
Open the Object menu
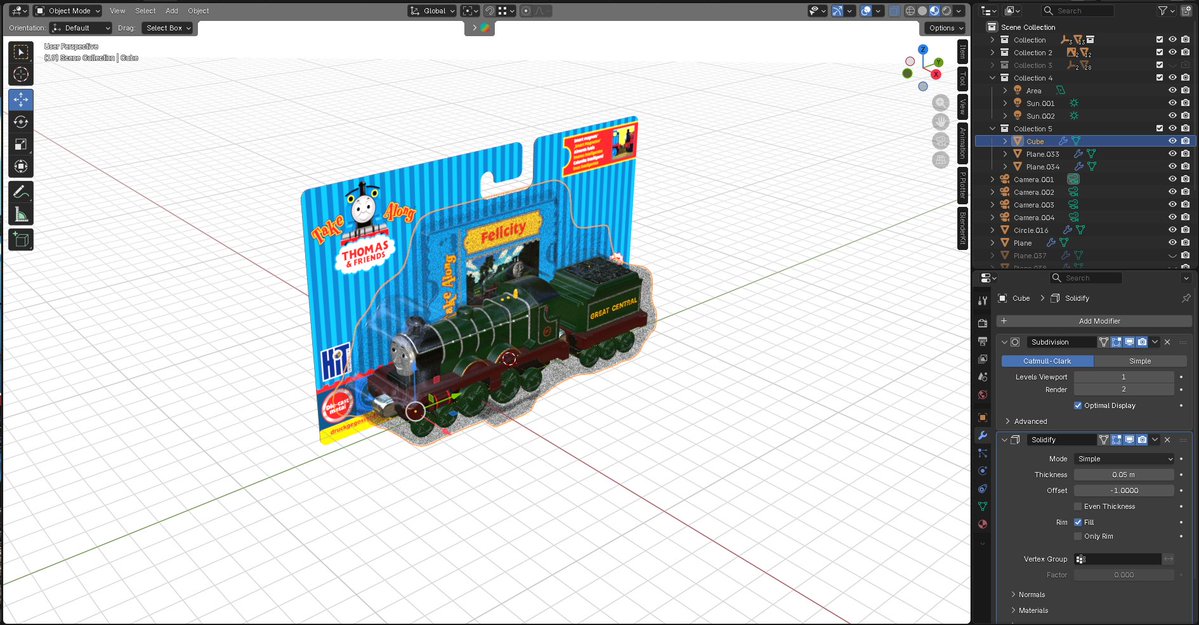click(198, 11)
